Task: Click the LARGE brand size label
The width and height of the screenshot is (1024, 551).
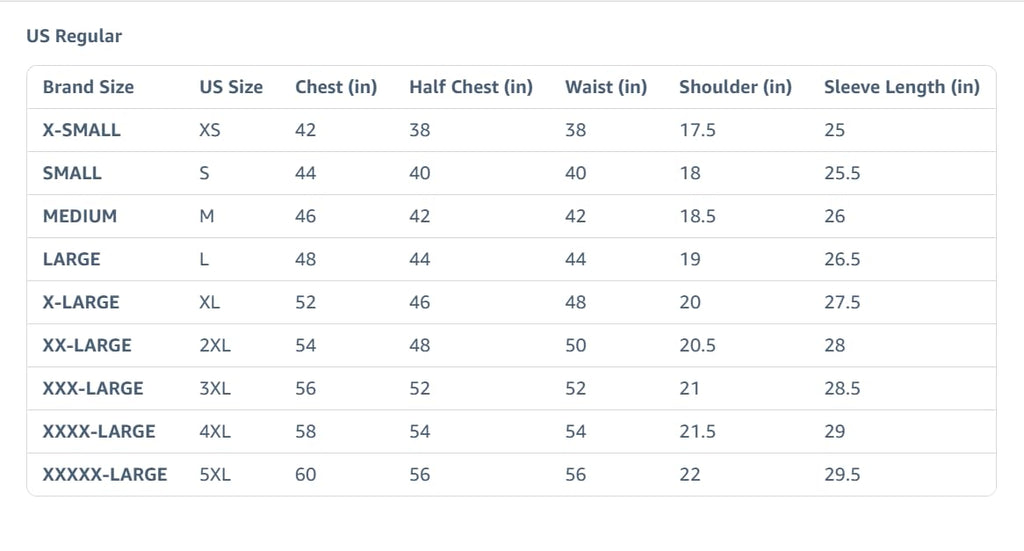Action: point(71,259)
